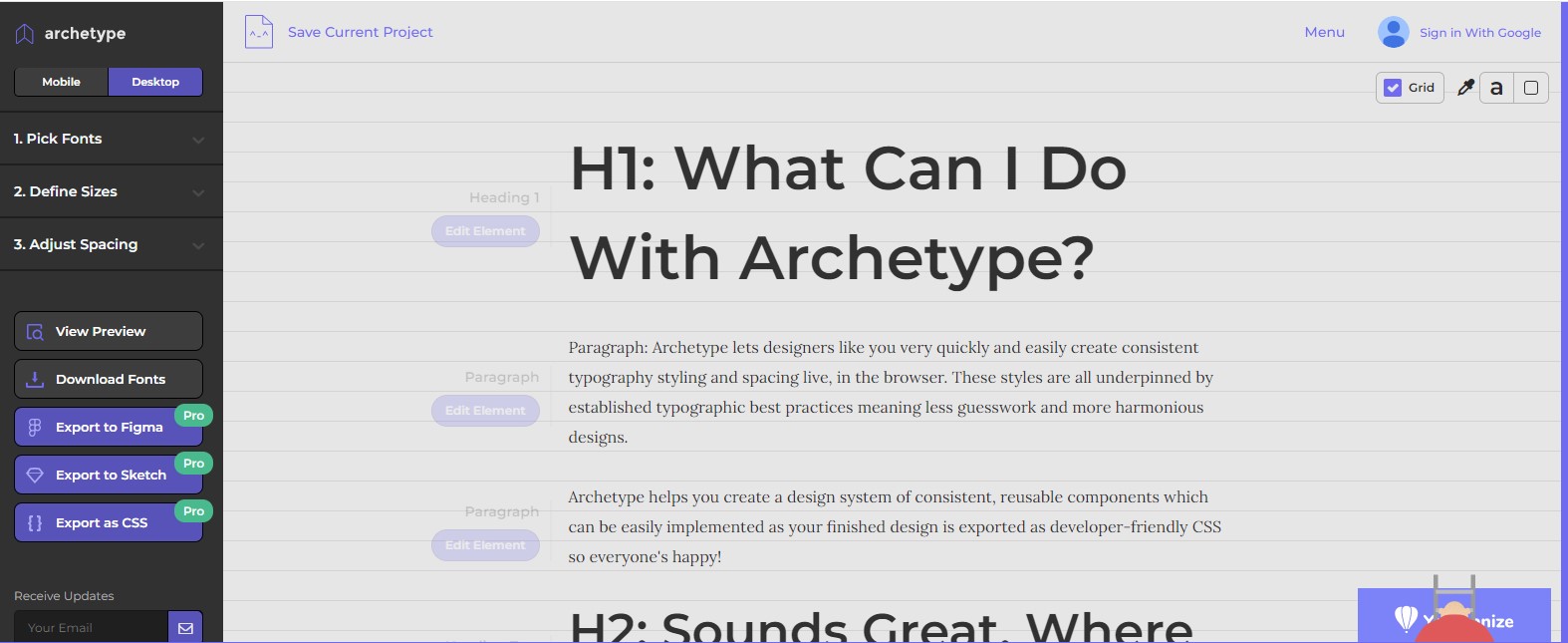
Task: Open the Menu link
Action: pos(1324,32)
